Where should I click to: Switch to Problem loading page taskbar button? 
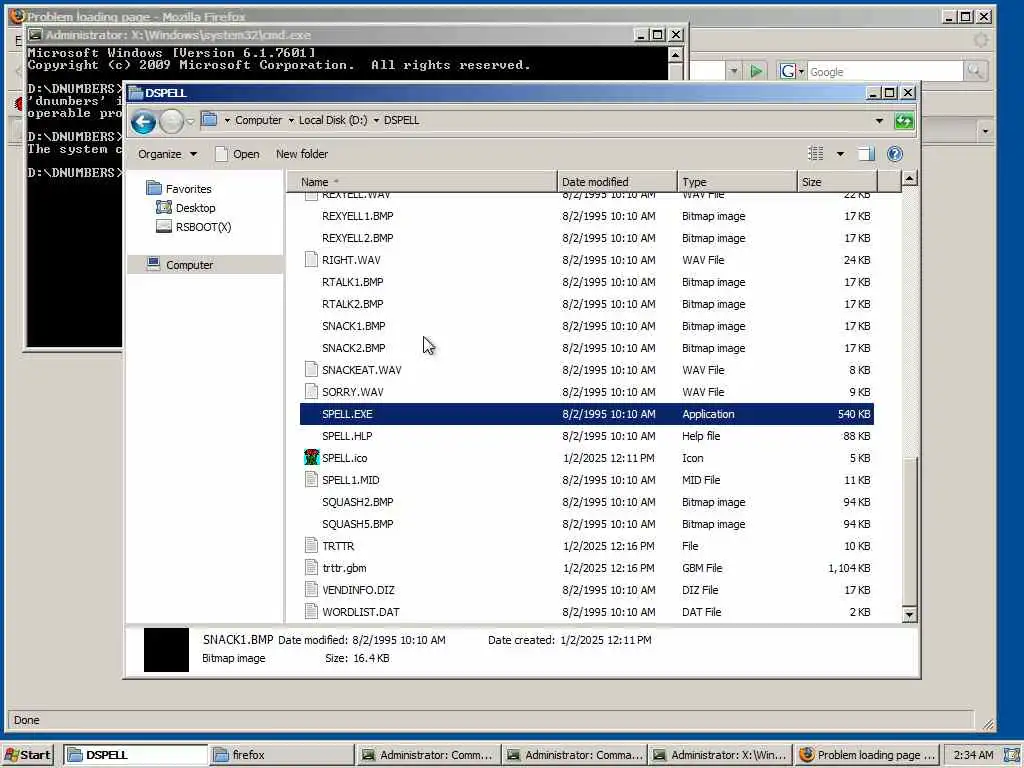[867, 755]
